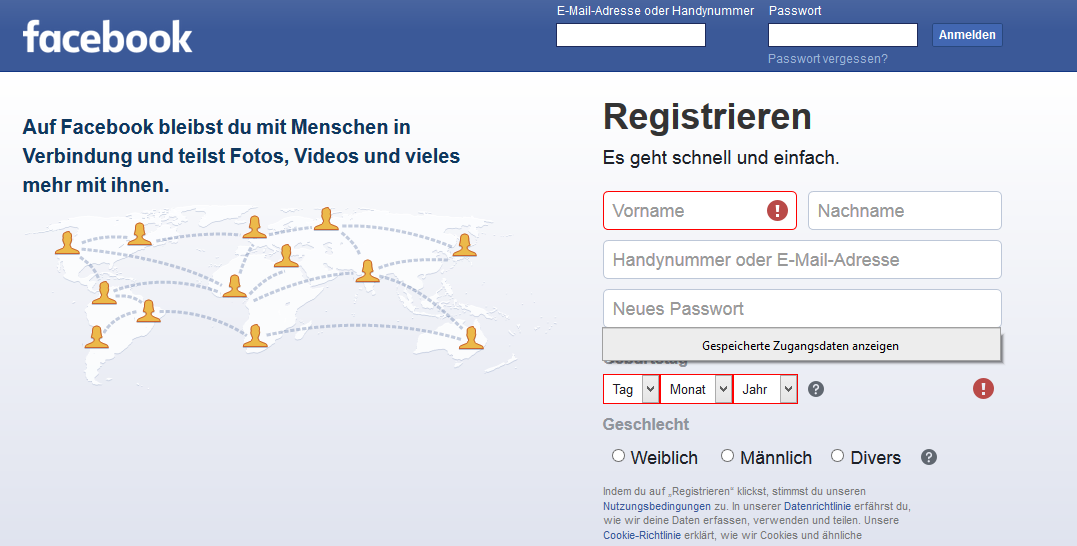Open the Cookie-Richtlinie link

pyautogui.click(x=642, y=535)
